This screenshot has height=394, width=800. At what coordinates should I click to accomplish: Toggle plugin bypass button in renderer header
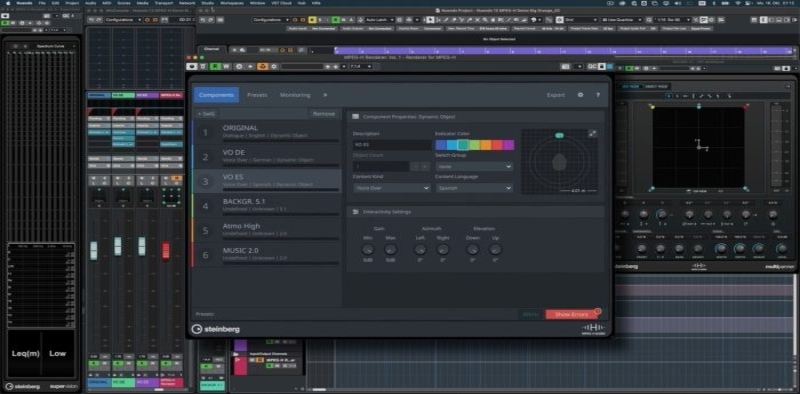pyautogui.click(x=192, y=66)
